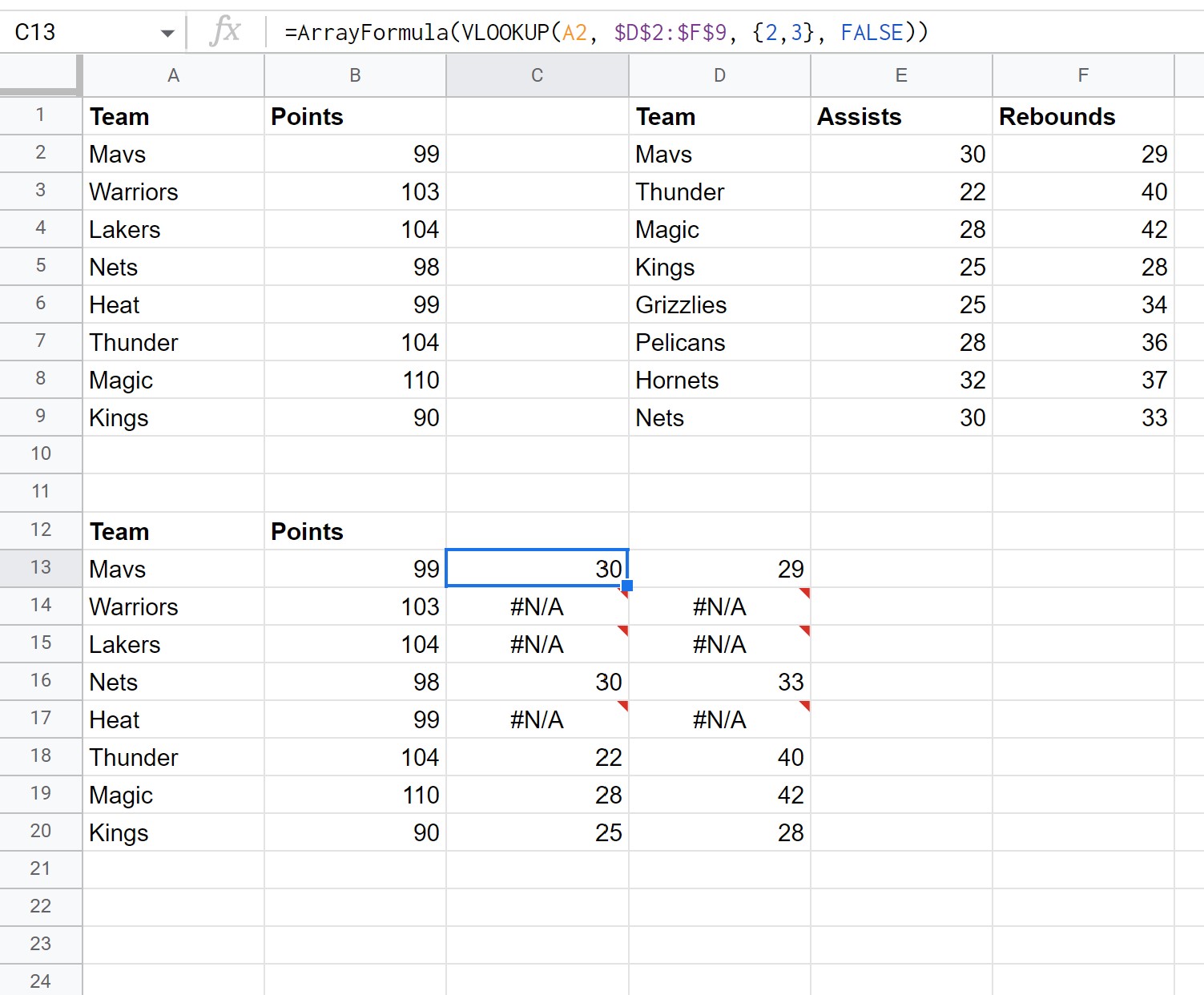Select cell A20 containing Kings
Viewport: 1204px width, 995px height.
coord(173,832)
